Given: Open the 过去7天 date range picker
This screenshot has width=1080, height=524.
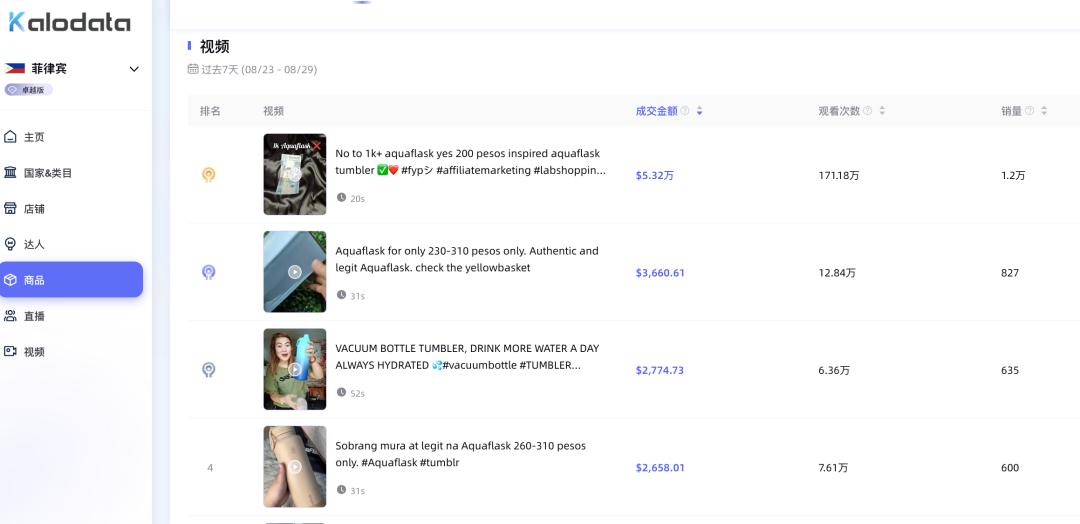Looking at the screenshot, I should pos(259,70).
